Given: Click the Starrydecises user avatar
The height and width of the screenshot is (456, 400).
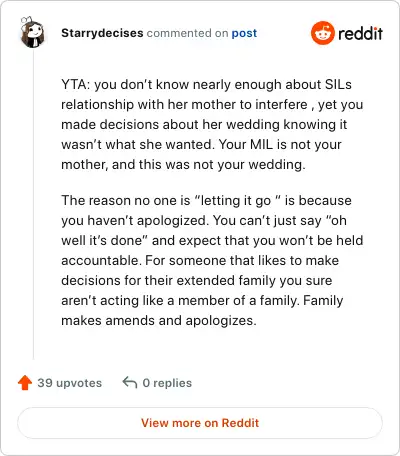Looking at the screenshot, I should 32,33.
